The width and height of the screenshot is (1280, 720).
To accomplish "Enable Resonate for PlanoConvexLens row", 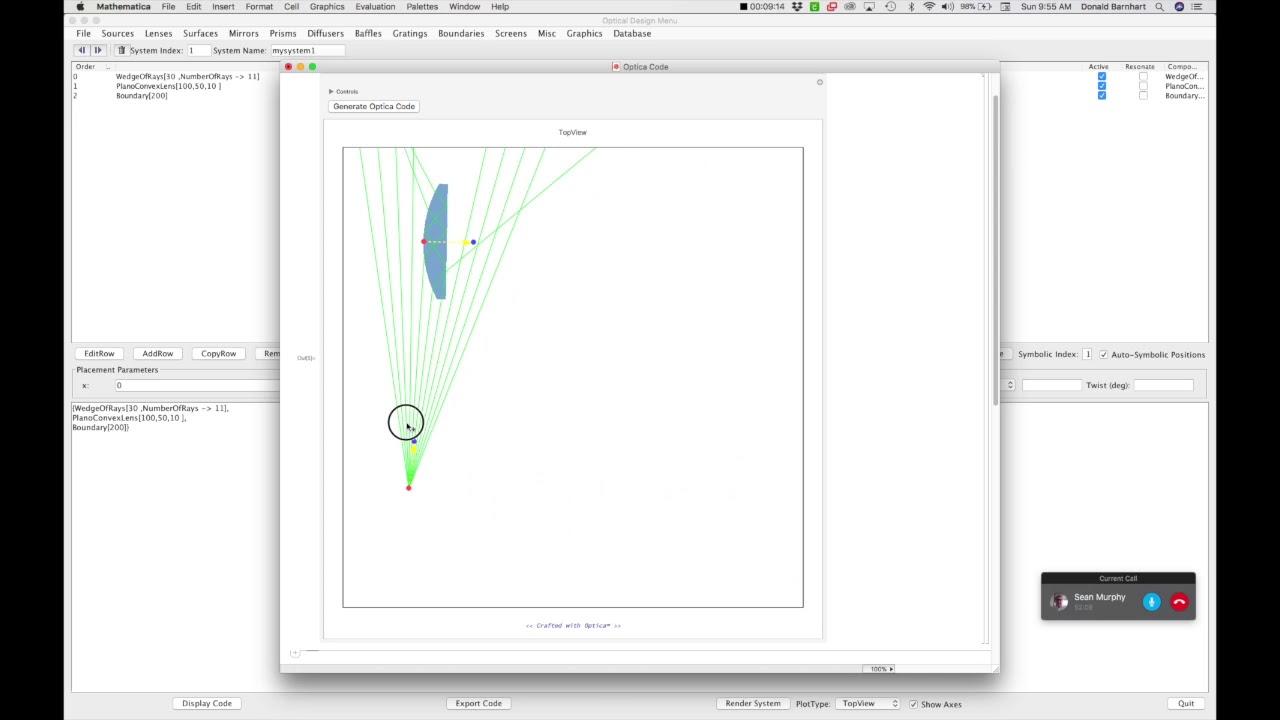I will coord(1143,86).
